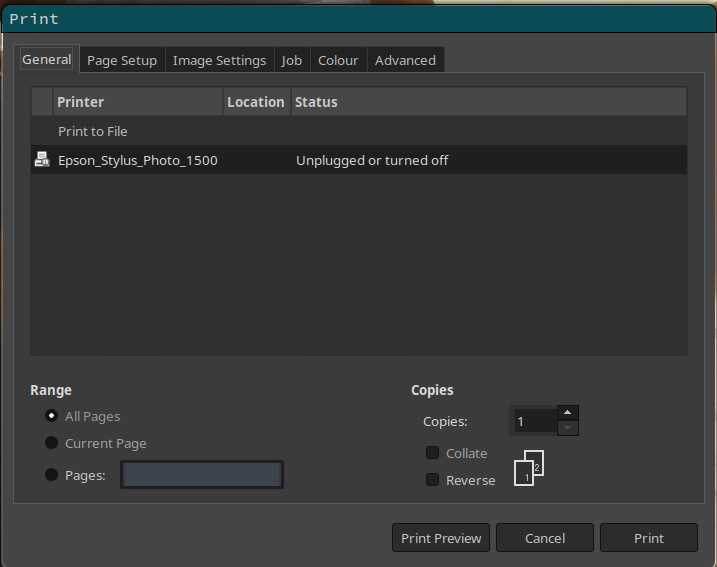Go to the Job tab
Viewport: 717px width, 567px height.
coord(291,60)
